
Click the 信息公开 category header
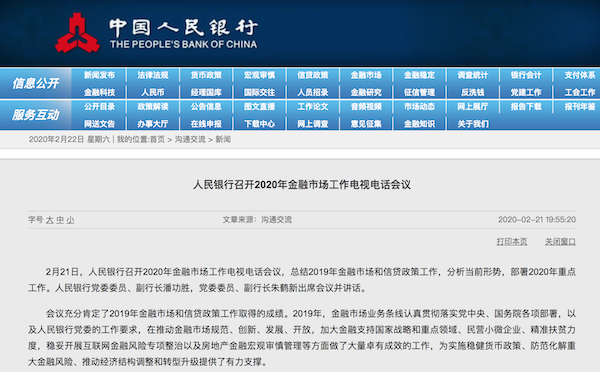[x=36, y=83]
